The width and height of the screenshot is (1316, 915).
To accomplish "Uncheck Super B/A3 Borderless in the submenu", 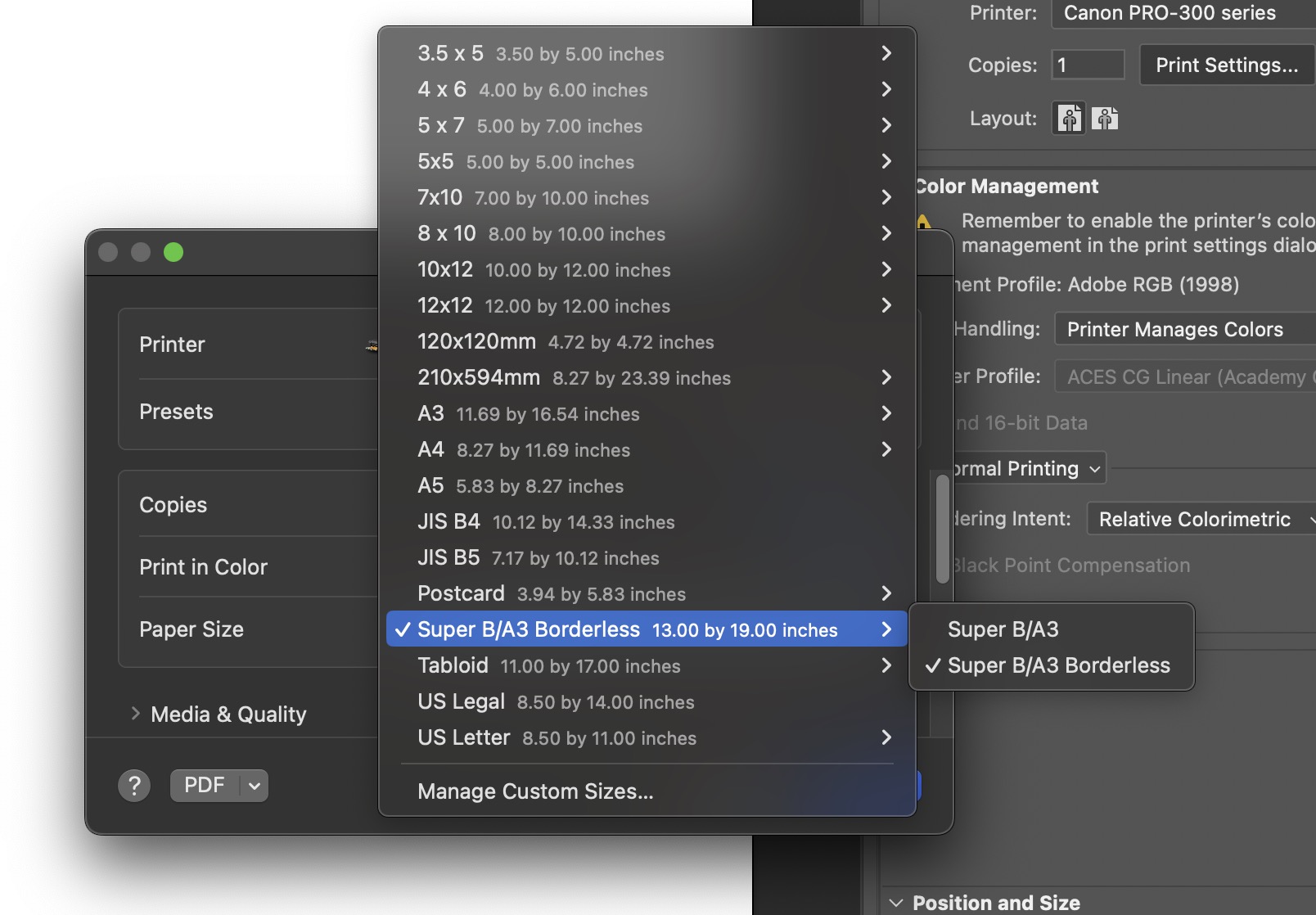I will click(x=1059, y=665).
